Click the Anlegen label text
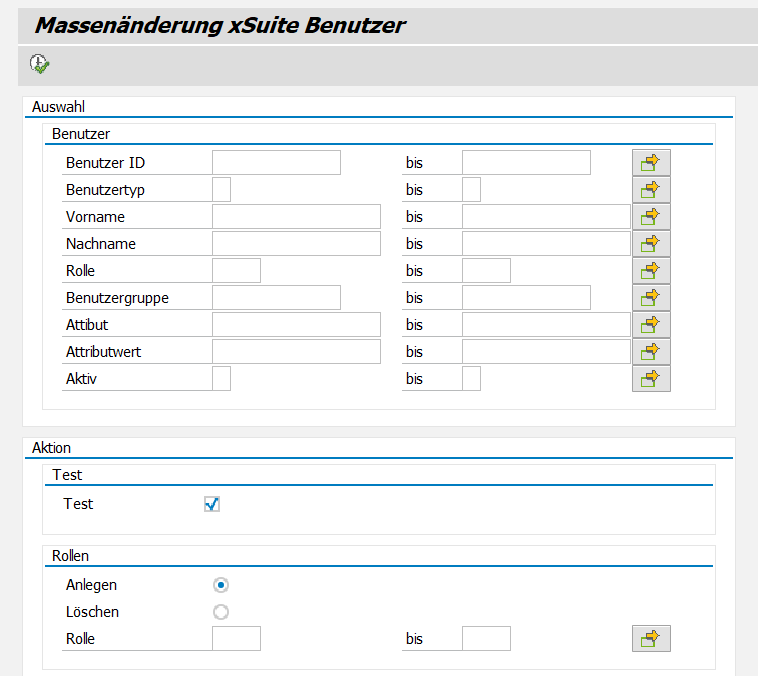Viewport: 758px width, 676px height. click(x=91, y=585)
